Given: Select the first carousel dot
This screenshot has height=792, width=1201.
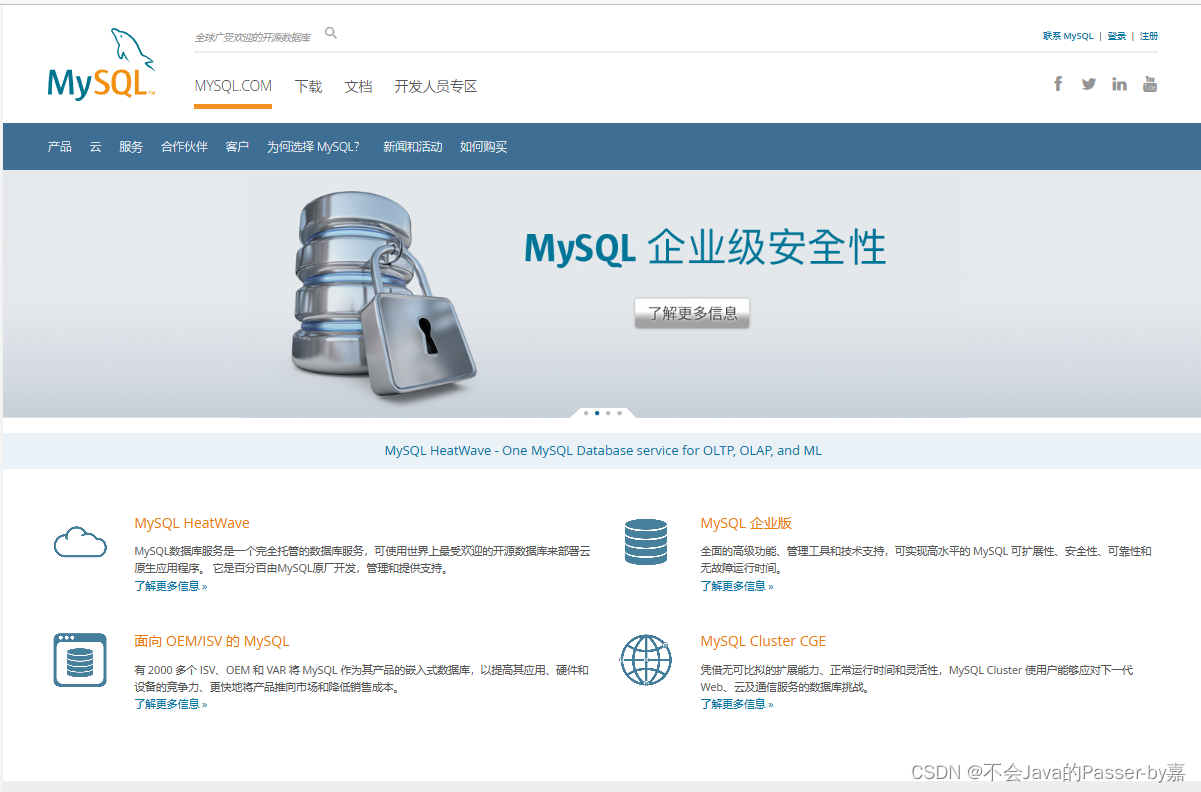Looking at the screenshot, I should tap(585, 412).
